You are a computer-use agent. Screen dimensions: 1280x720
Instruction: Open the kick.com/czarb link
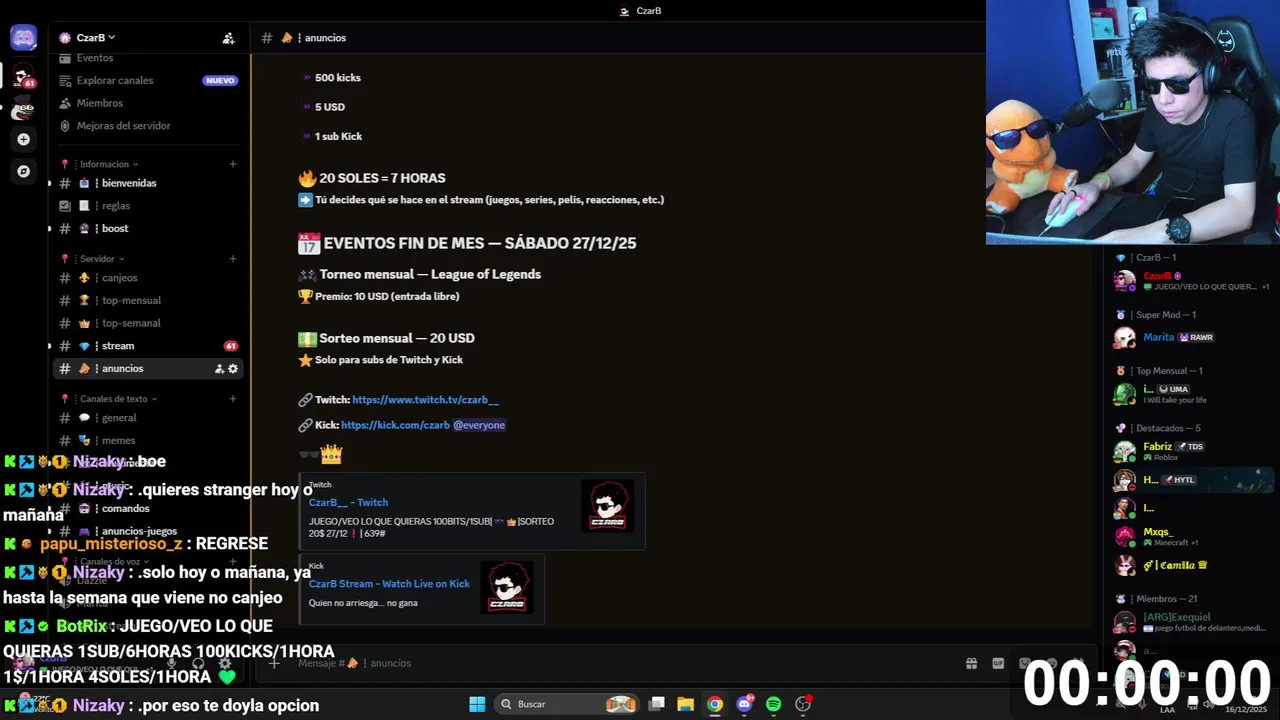click(x=395, y=425)
